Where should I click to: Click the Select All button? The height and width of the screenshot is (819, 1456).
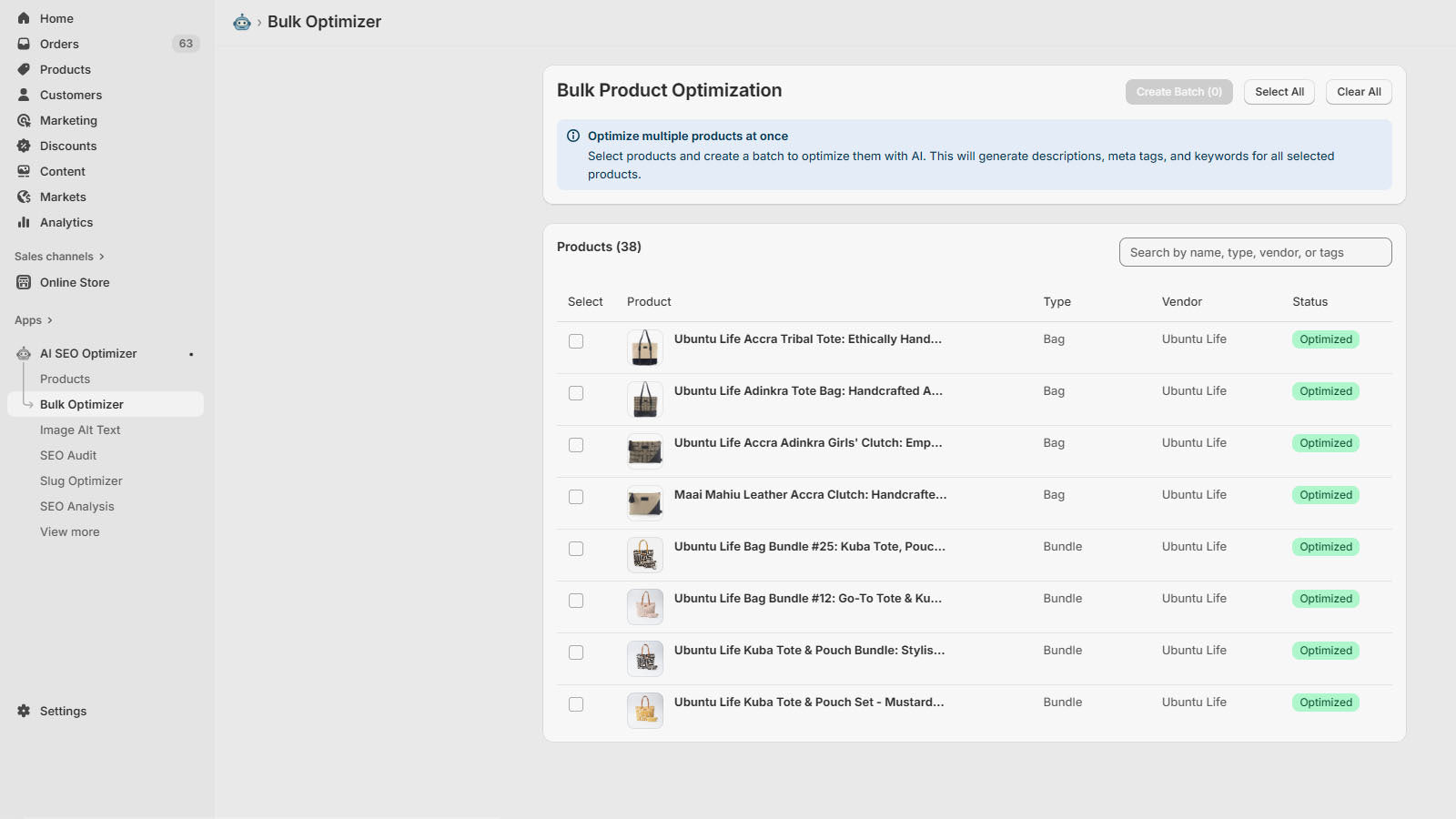point(1279,92)
